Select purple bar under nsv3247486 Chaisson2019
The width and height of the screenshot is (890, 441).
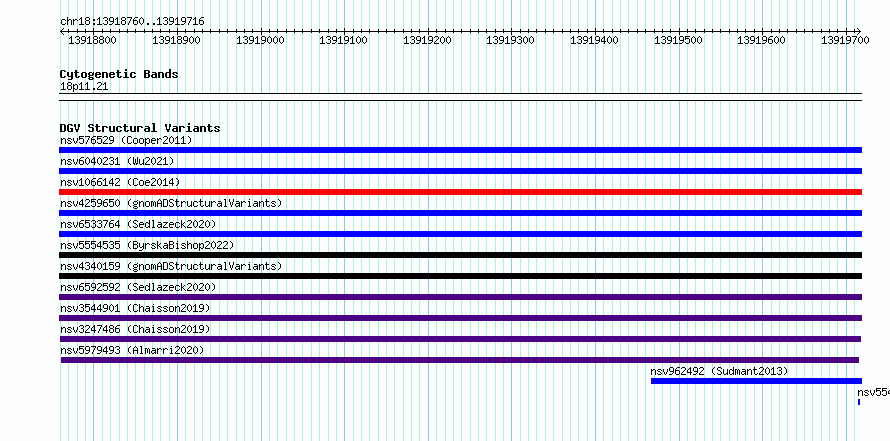tap(460, 339)
